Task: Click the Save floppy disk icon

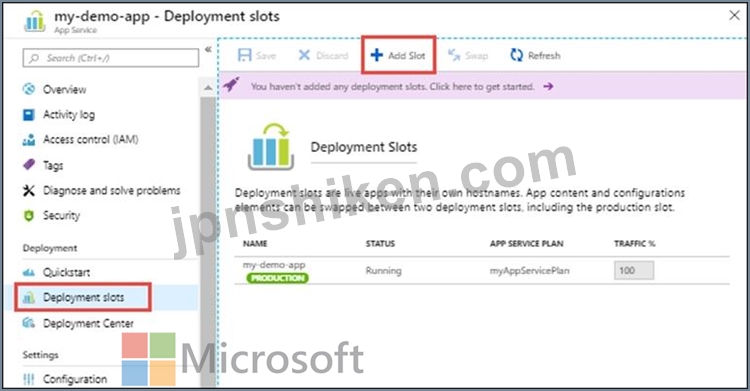Action: pos(244,55)
